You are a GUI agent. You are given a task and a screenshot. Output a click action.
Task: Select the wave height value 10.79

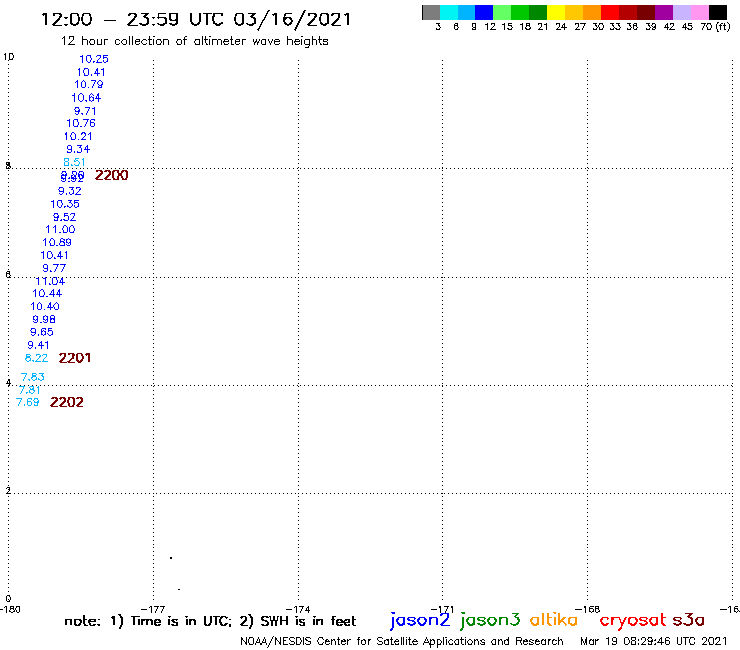[x=88, y=84]
